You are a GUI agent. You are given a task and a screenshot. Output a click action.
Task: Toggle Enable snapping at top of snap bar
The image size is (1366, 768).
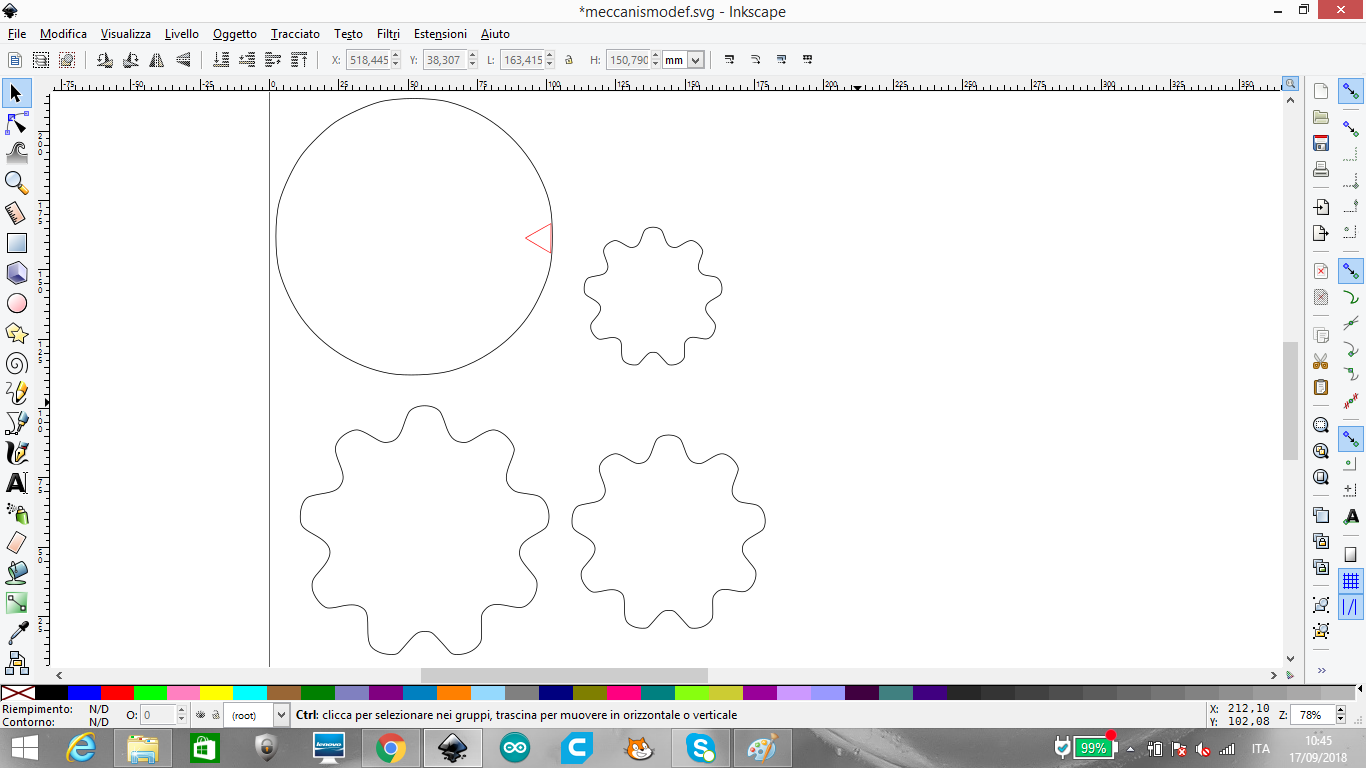[x=1351, y=92]
